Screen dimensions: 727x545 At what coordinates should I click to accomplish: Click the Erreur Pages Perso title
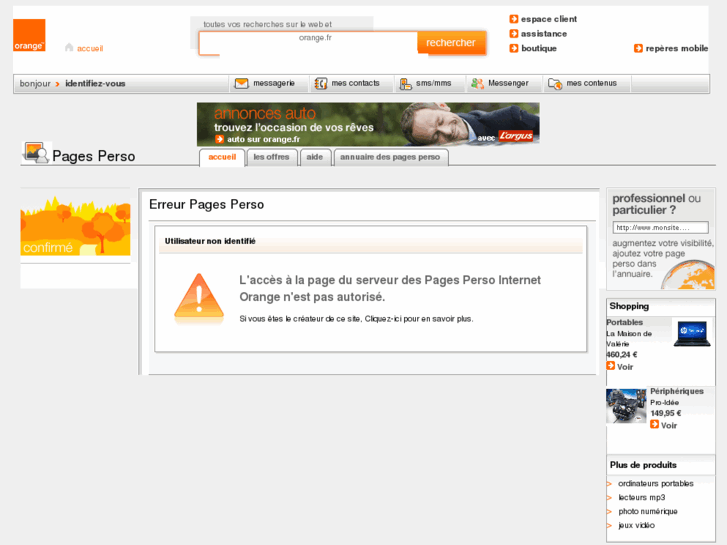206,205
